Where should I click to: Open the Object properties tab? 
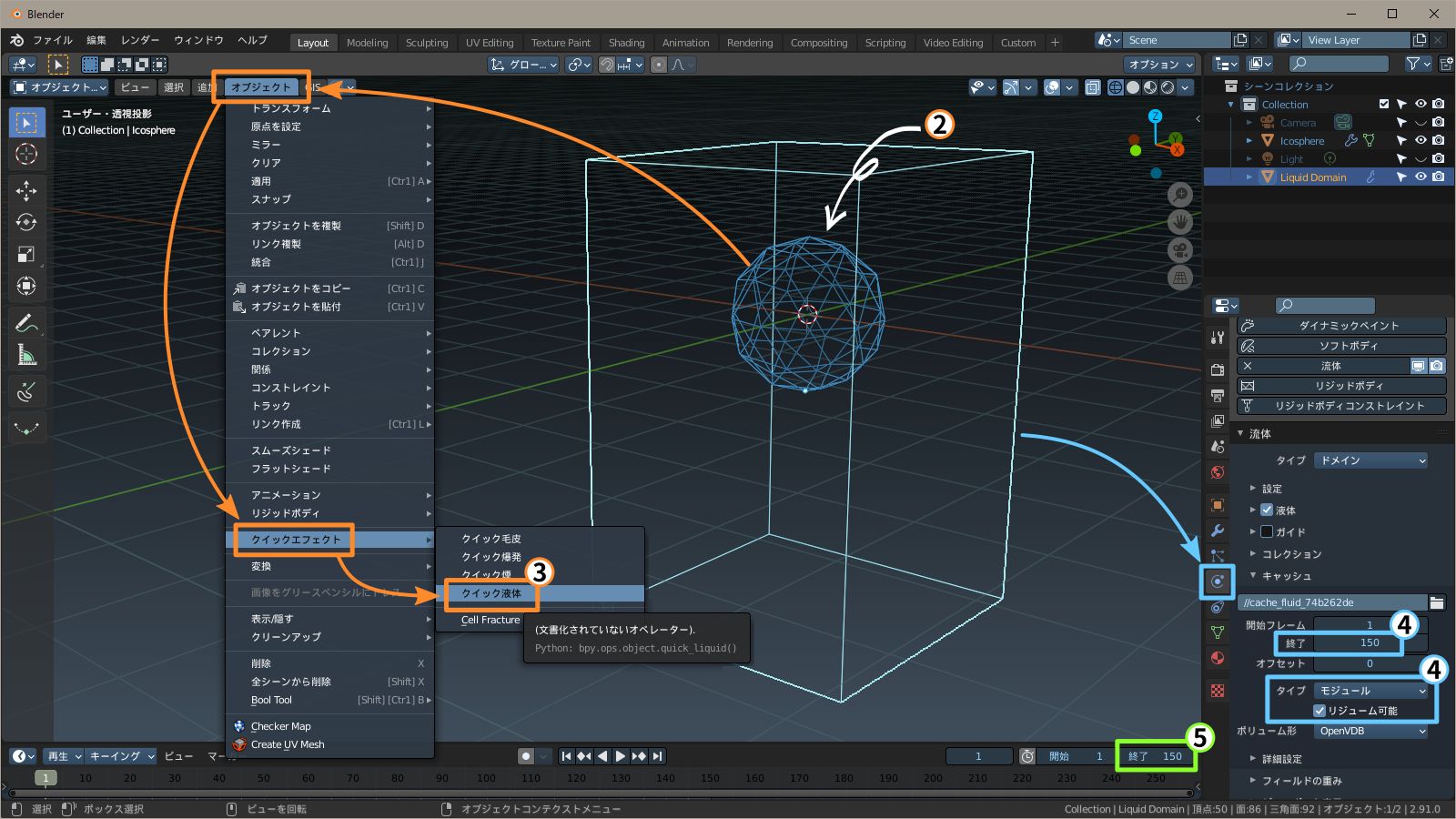tap(1218, 505)
